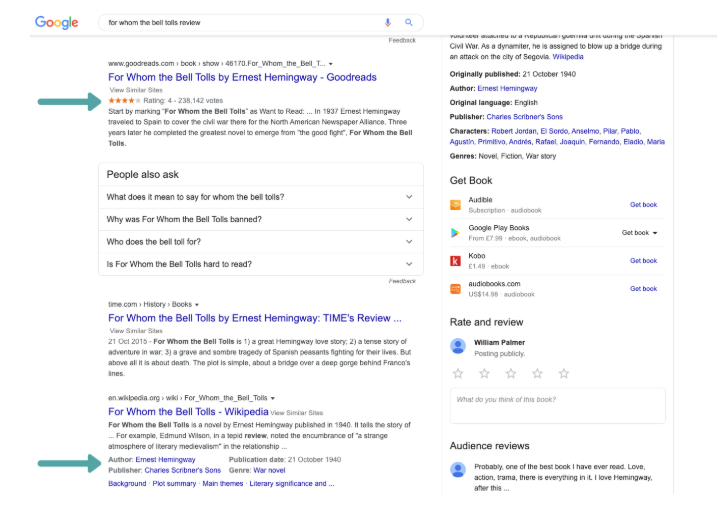Screen dimensions: 717x517
Task: Click the 'People also ask' heading
Action: click(143, 175)
